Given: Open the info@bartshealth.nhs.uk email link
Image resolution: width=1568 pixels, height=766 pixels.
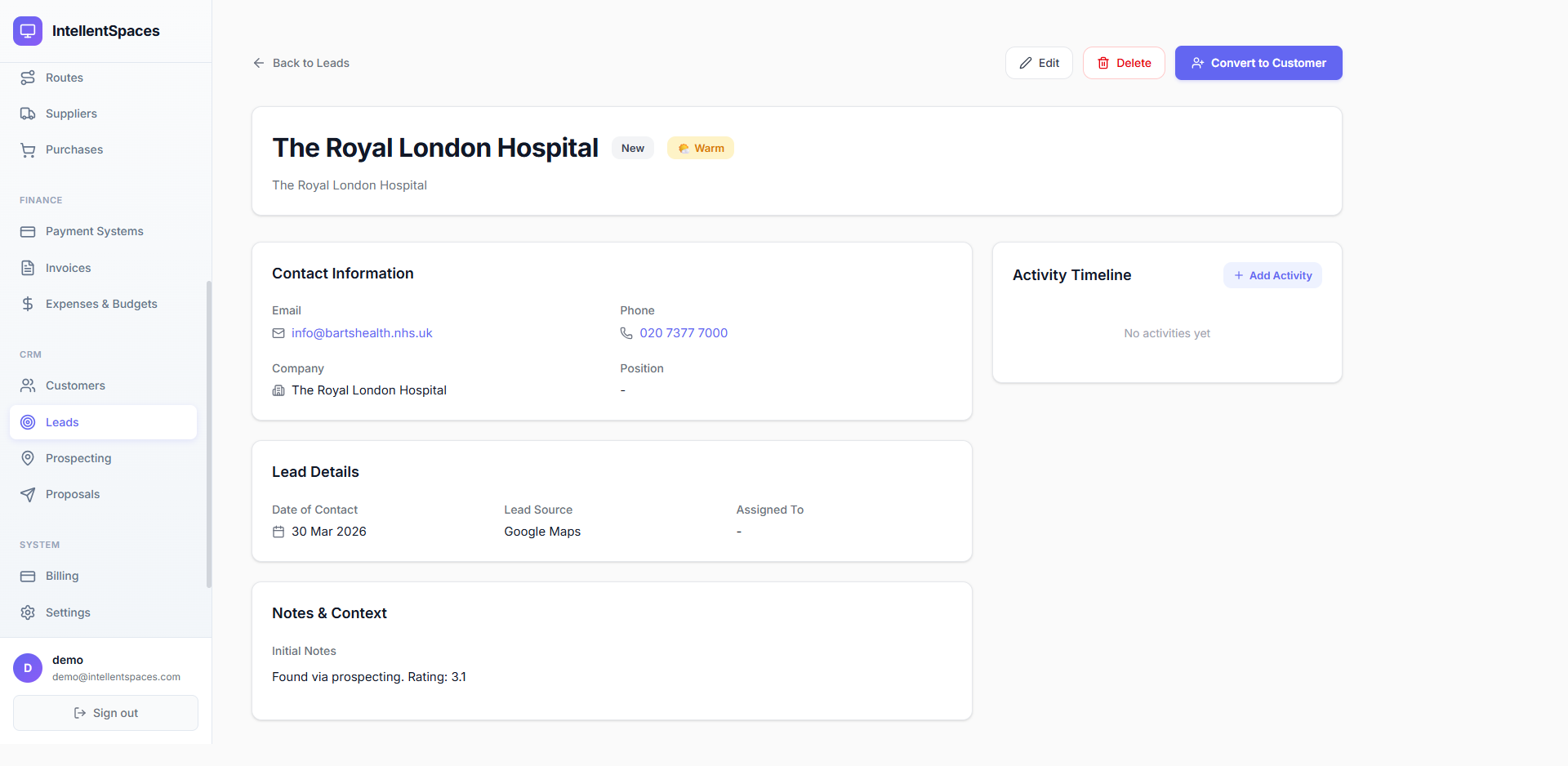Looking at the screenshot, I should 362,333.
